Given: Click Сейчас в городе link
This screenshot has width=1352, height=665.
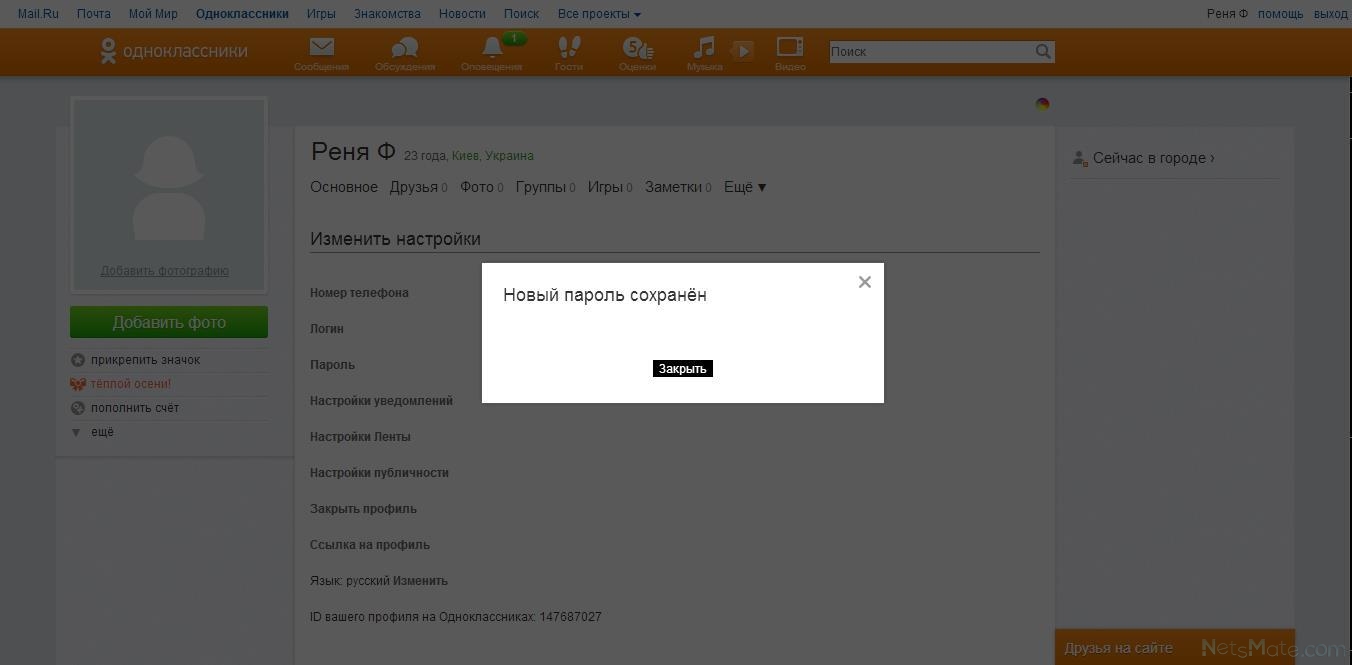Looking at the screenshot, I should coord(1153,158).
